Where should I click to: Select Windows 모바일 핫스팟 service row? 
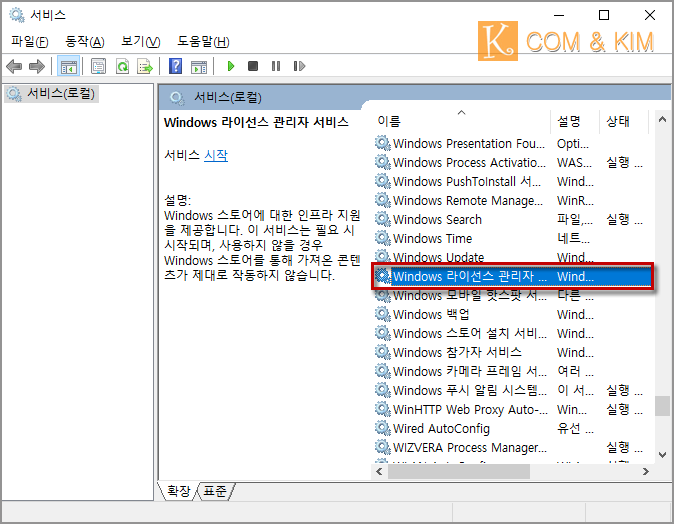pyautogui.click(x=512, y=295)
